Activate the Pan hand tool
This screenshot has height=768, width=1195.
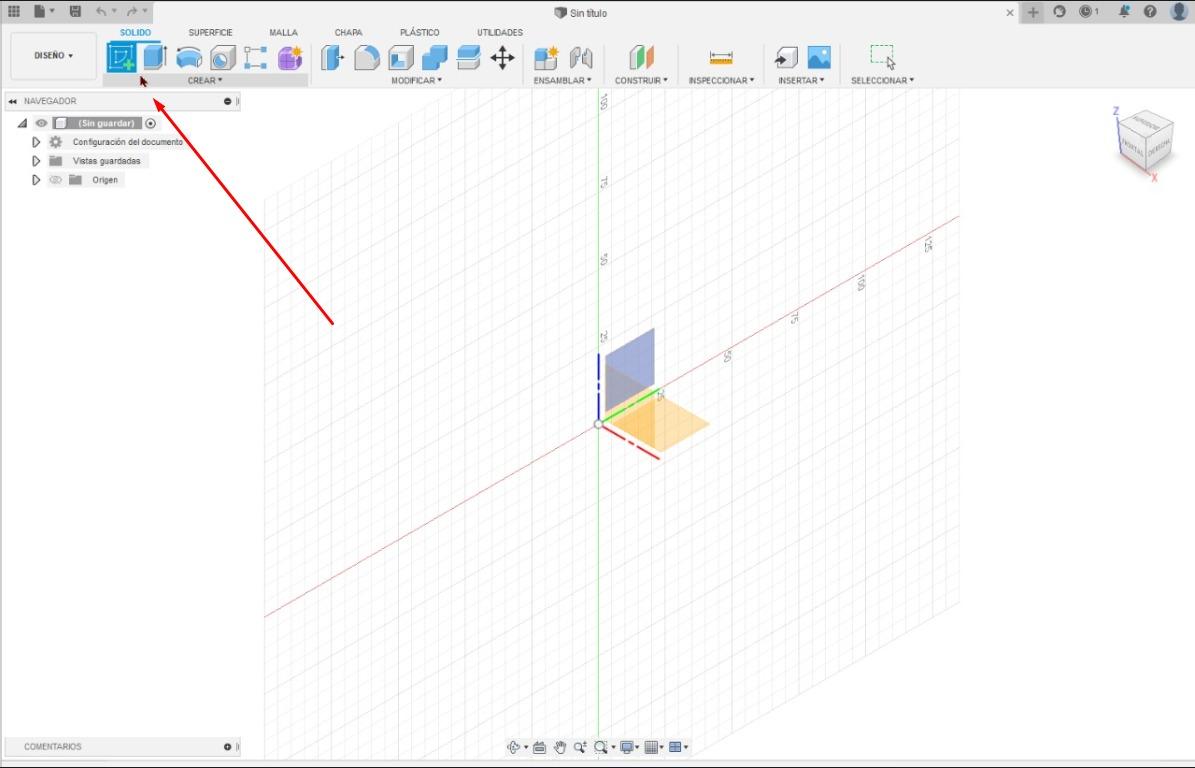pos(559,747)
